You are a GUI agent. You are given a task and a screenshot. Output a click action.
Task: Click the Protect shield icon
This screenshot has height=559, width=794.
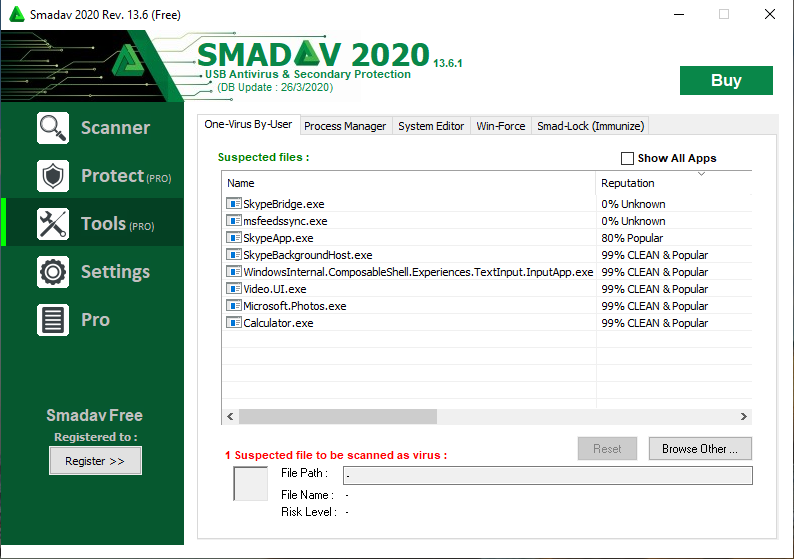click(53, 176)
